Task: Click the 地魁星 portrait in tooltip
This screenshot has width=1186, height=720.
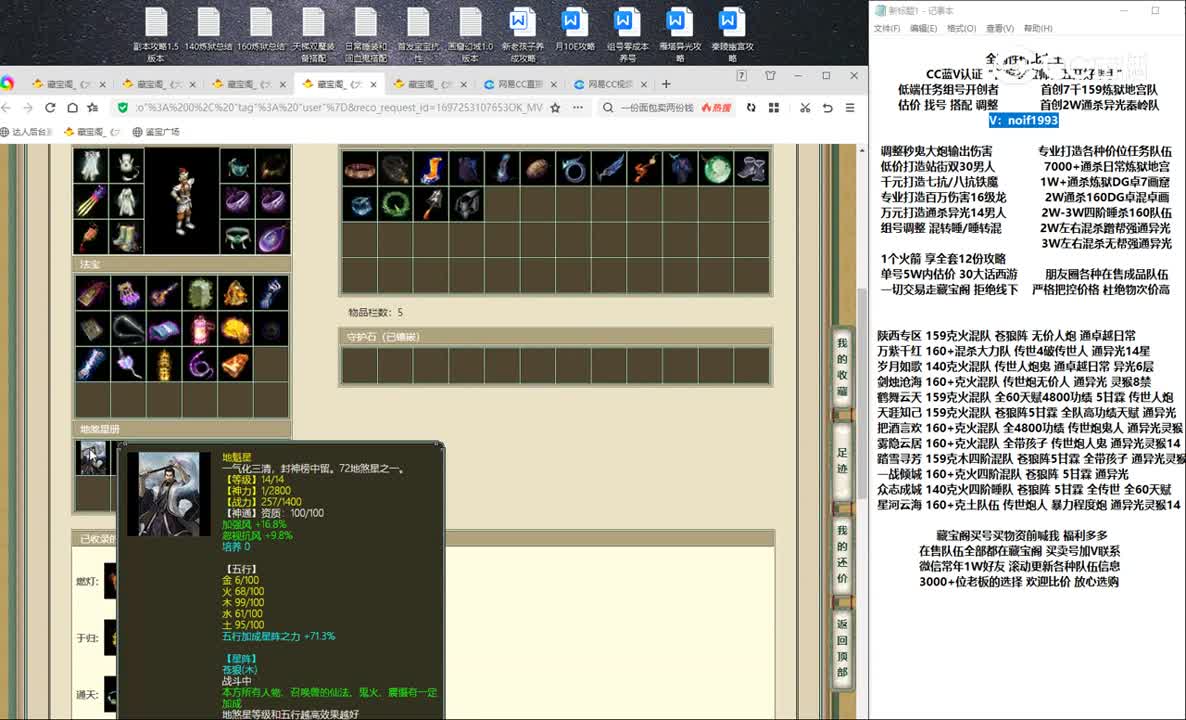Action: tap(169, 494)
